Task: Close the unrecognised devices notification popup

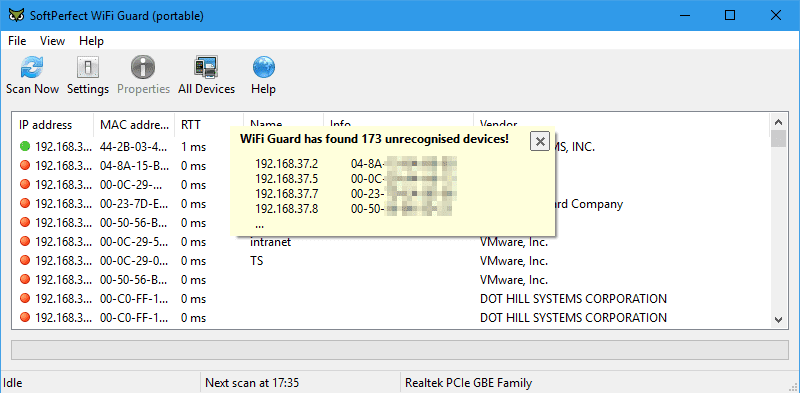Action: point(540,141)
